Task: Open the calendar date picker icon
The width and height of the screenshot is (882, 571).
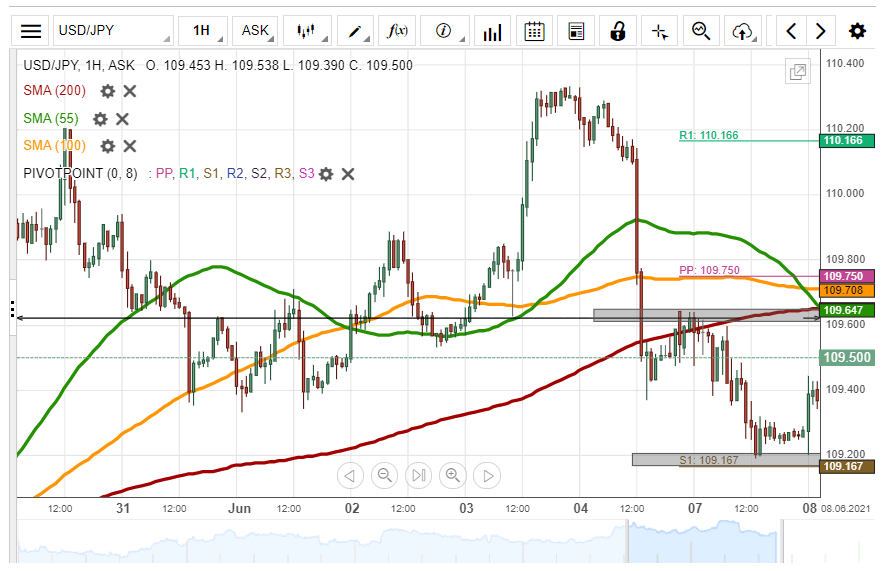Action: 535,31
